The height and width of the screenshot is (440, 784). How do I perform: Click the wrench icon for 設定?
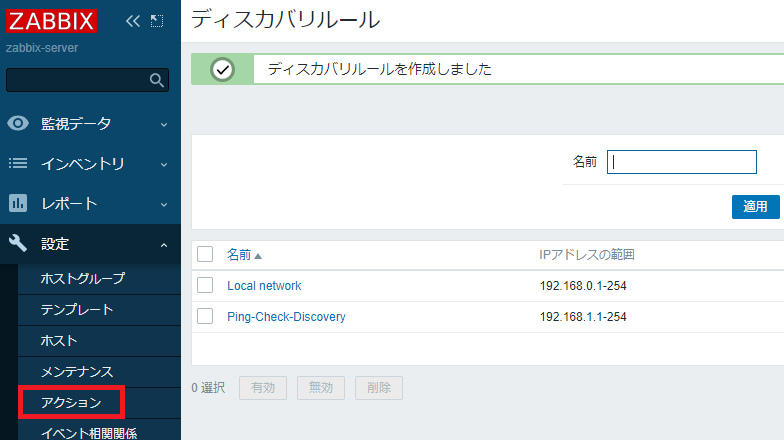18,243
